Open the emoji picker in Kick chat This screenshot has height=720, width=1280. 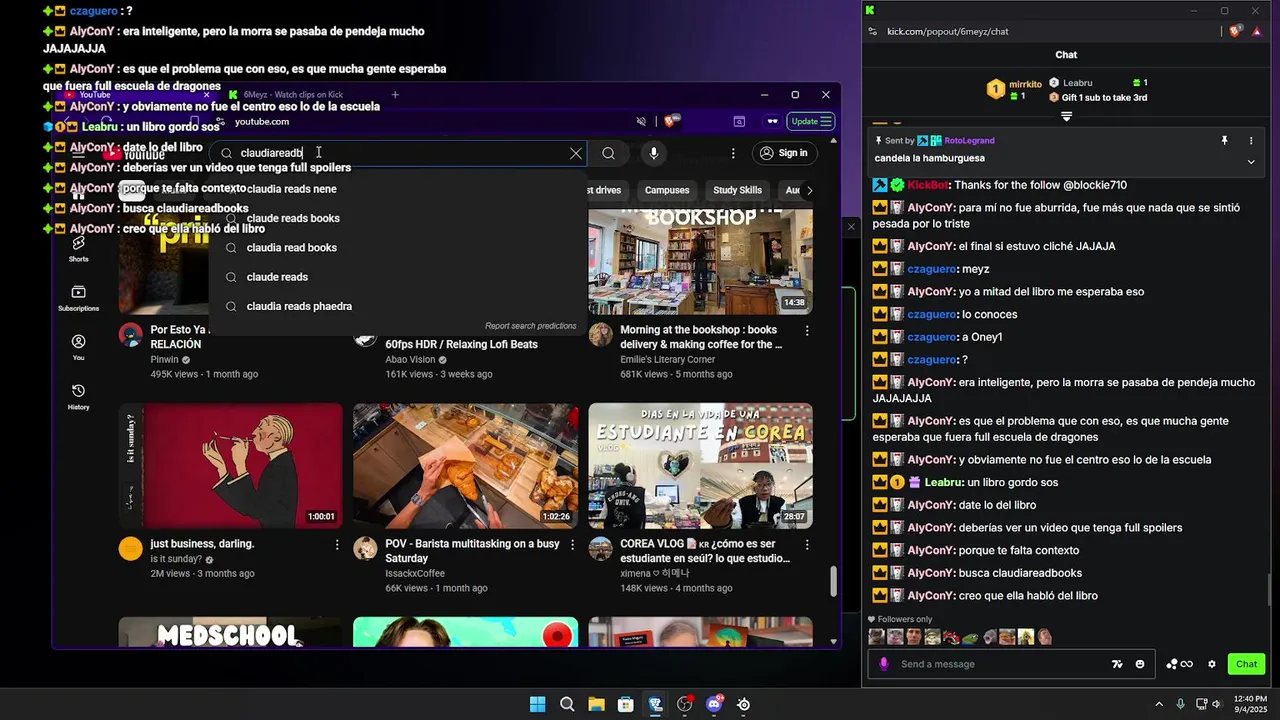point(1140,664)
